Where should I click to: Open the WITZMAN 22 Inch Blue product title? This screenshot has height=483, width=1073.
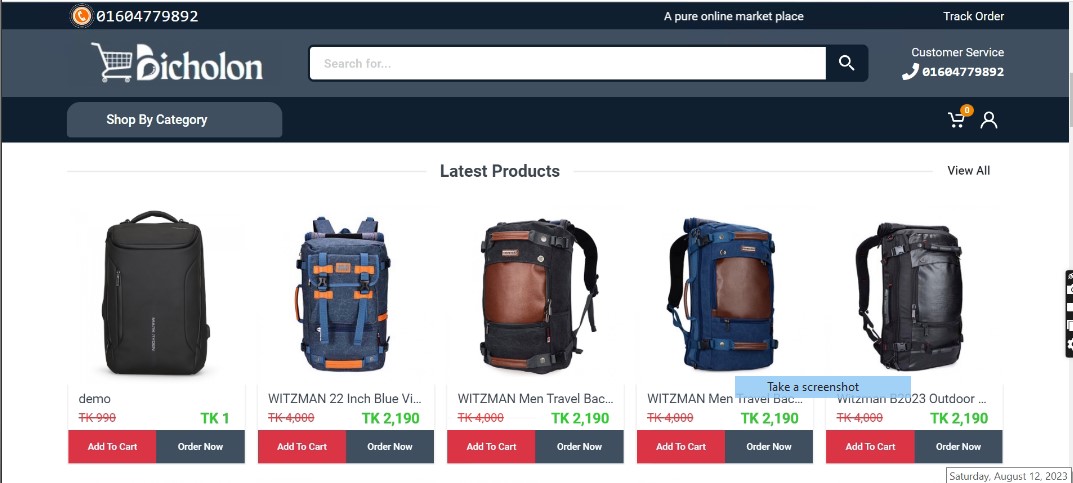pos(344,398)
